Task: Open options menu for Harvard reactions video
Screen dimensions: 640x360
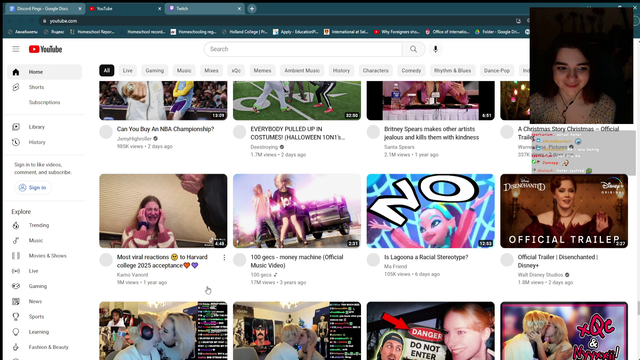Action: 224,258
